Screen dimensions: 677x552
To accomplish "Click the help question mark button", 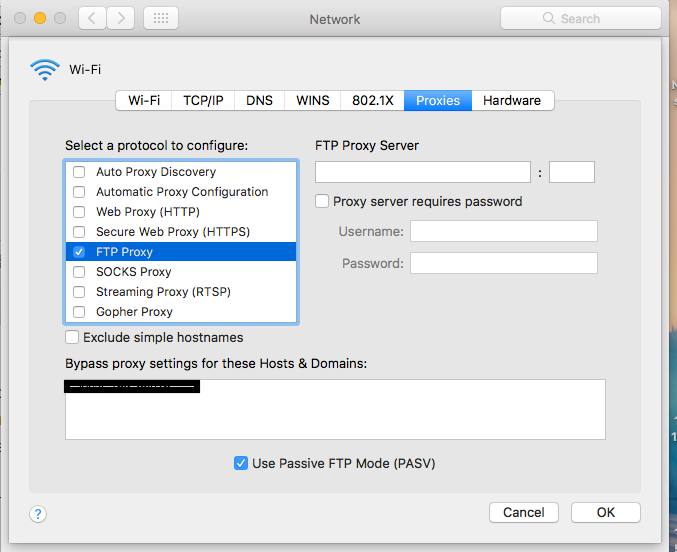I will click(x=38, y=514).
